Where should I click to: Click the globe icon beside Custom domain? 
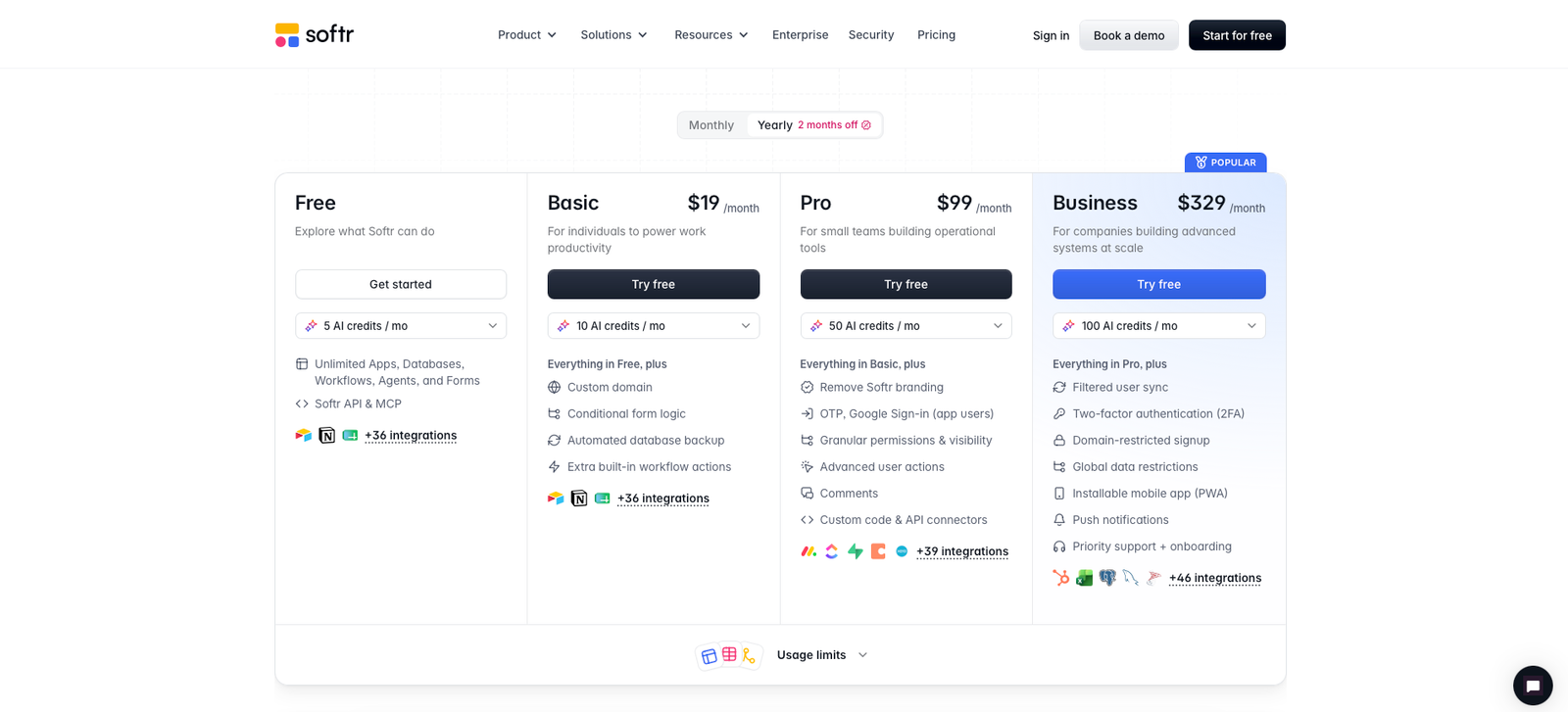(x=555, y=388)
